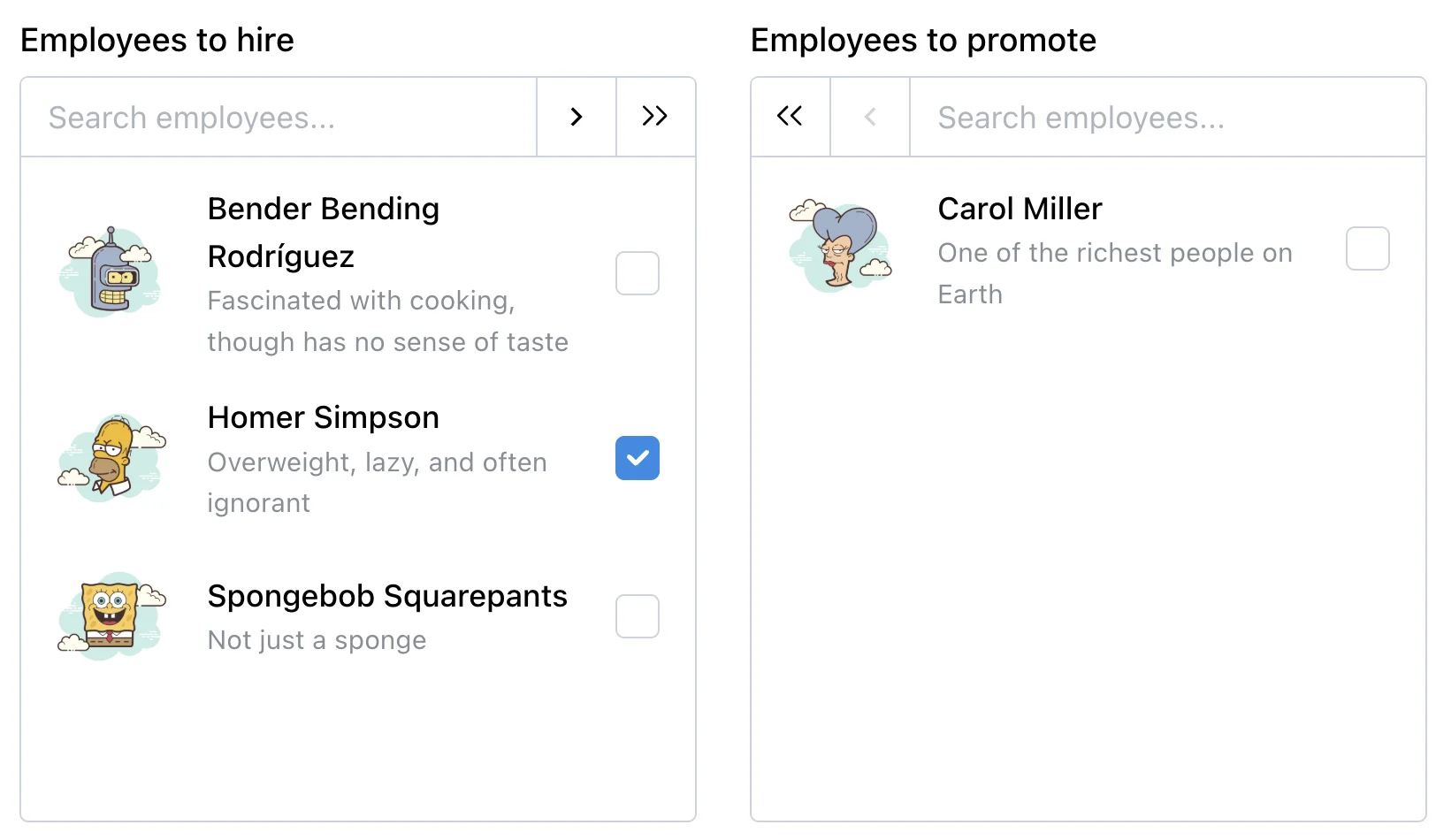Tick the Spongebob Squarepants checkbox
The width and height of the screenshot is (1436, 840).
(x=638, y=616)
